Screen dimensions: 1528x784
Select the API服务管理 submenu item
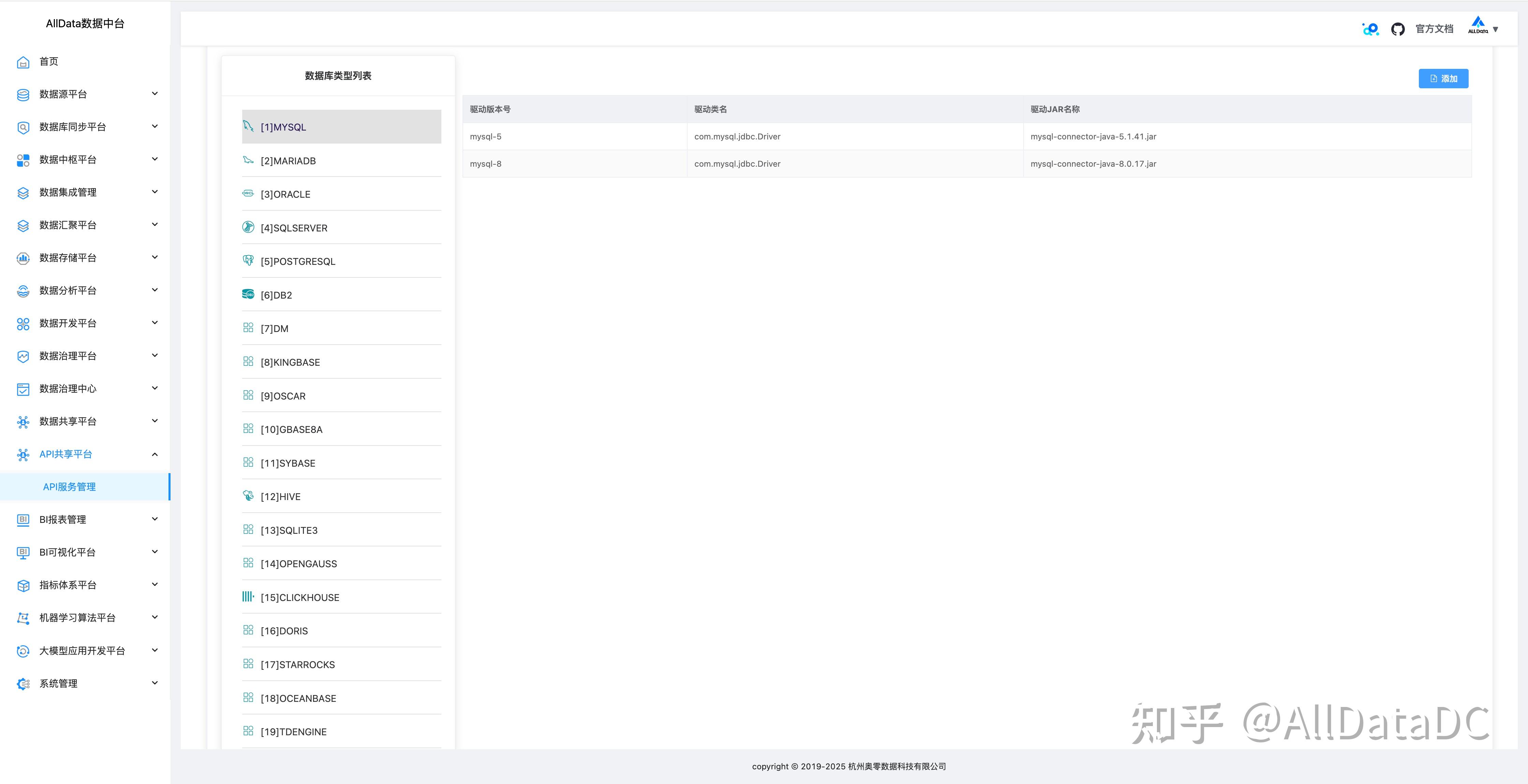tap(85, 487)
